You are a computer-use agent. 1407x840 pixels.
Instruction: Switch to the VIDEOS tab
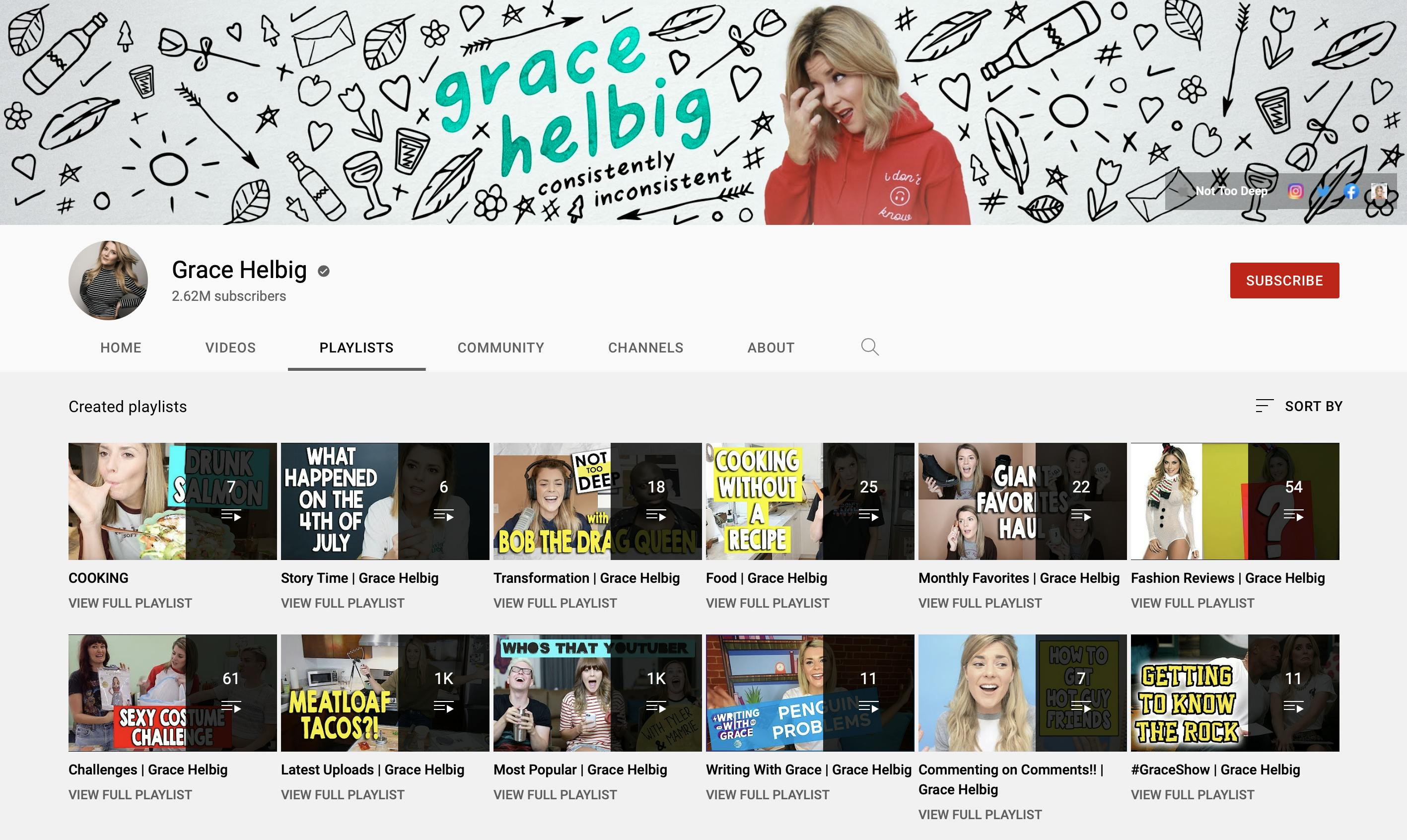[x=230, y=347]
